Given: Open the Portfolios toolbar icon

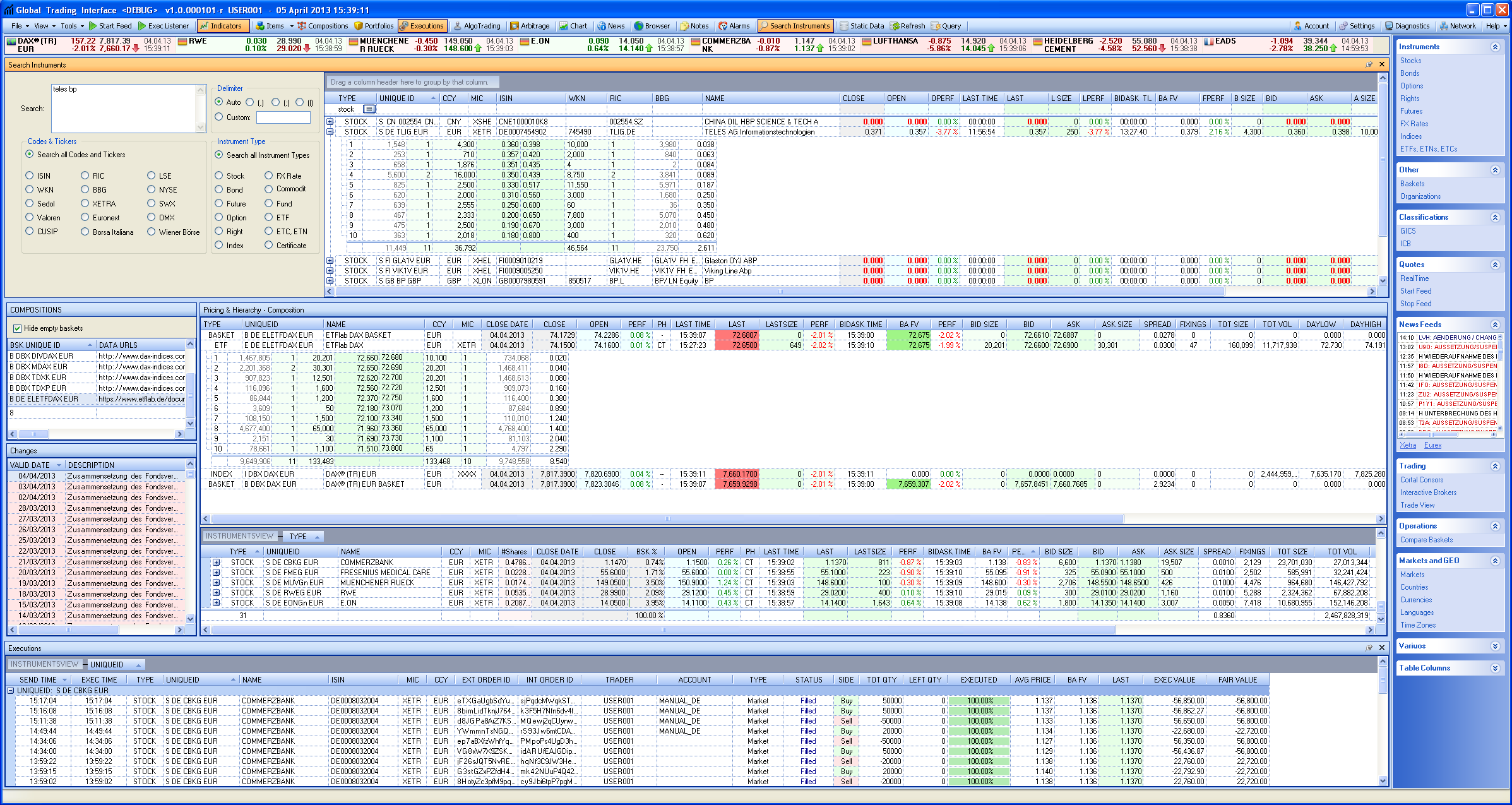Looking at the screenshot, I should pyautogui.click(x=359, y=26).
